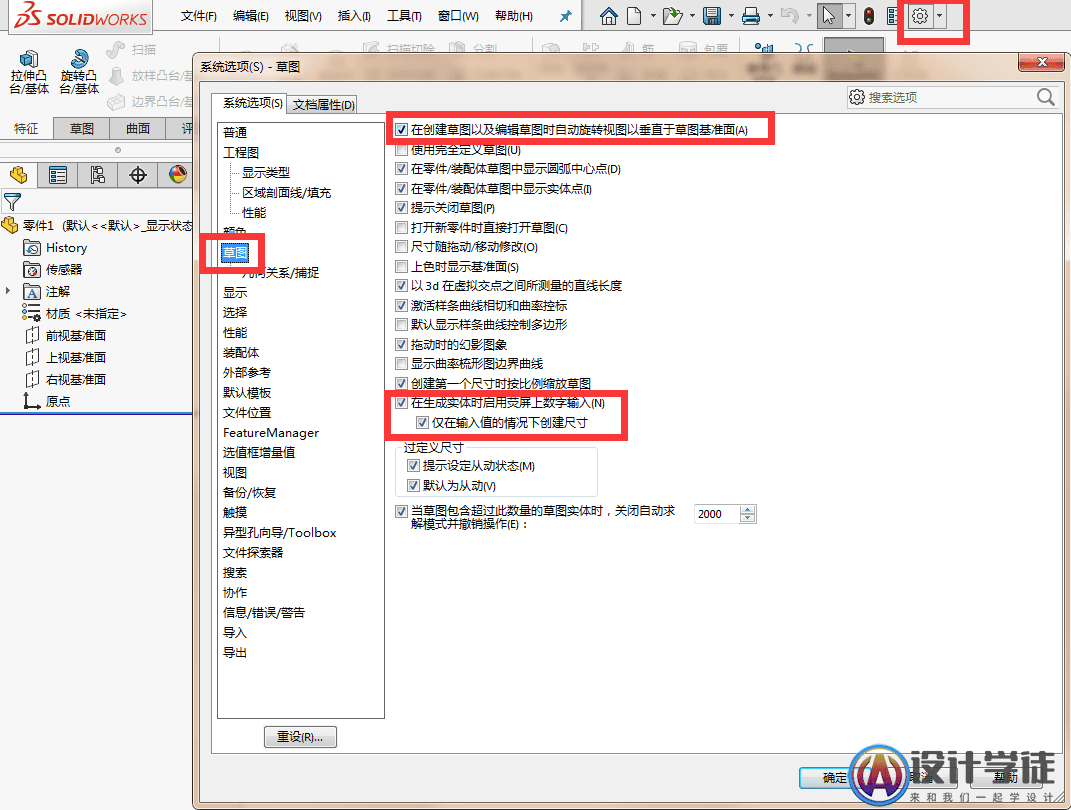Open dropdown arrow next to Save icon
Viewport: 1071px width, 810px height.
pos(732,16)
